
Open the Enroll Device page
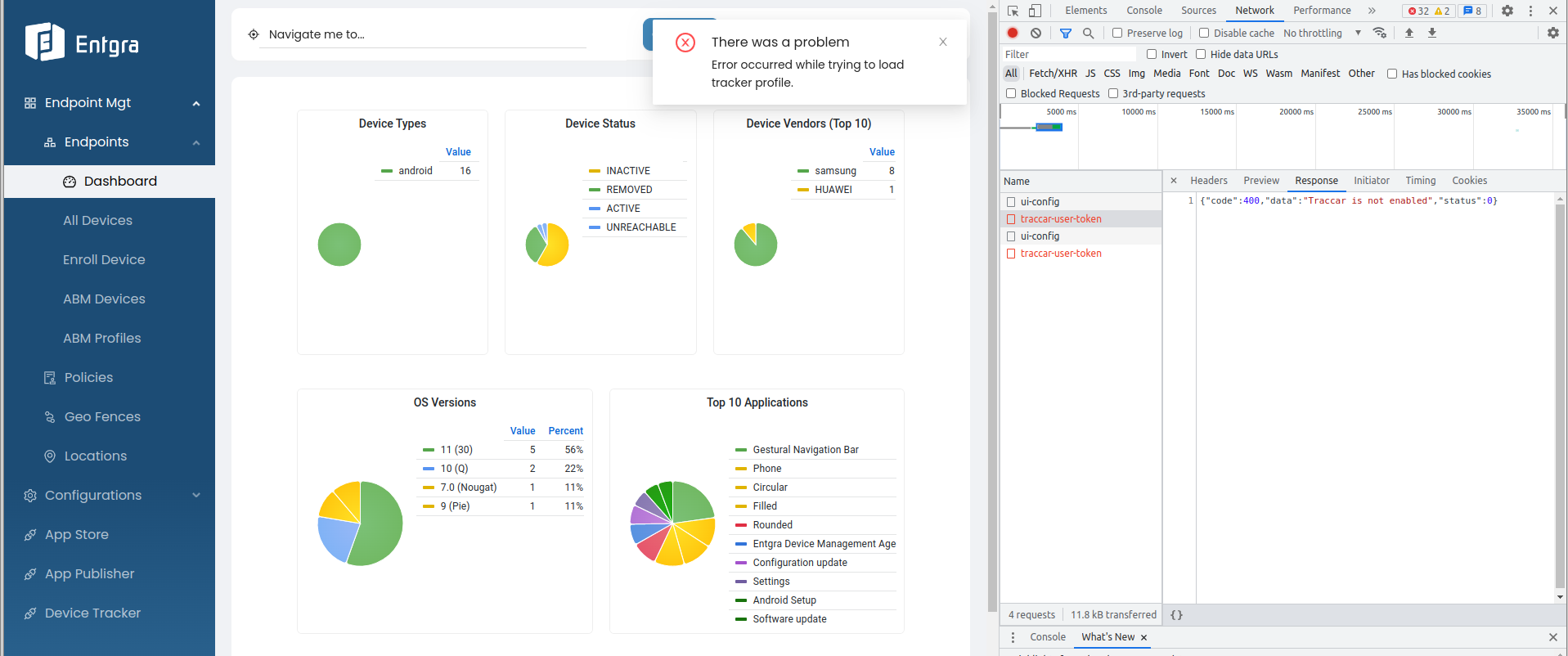click(104, 259)
